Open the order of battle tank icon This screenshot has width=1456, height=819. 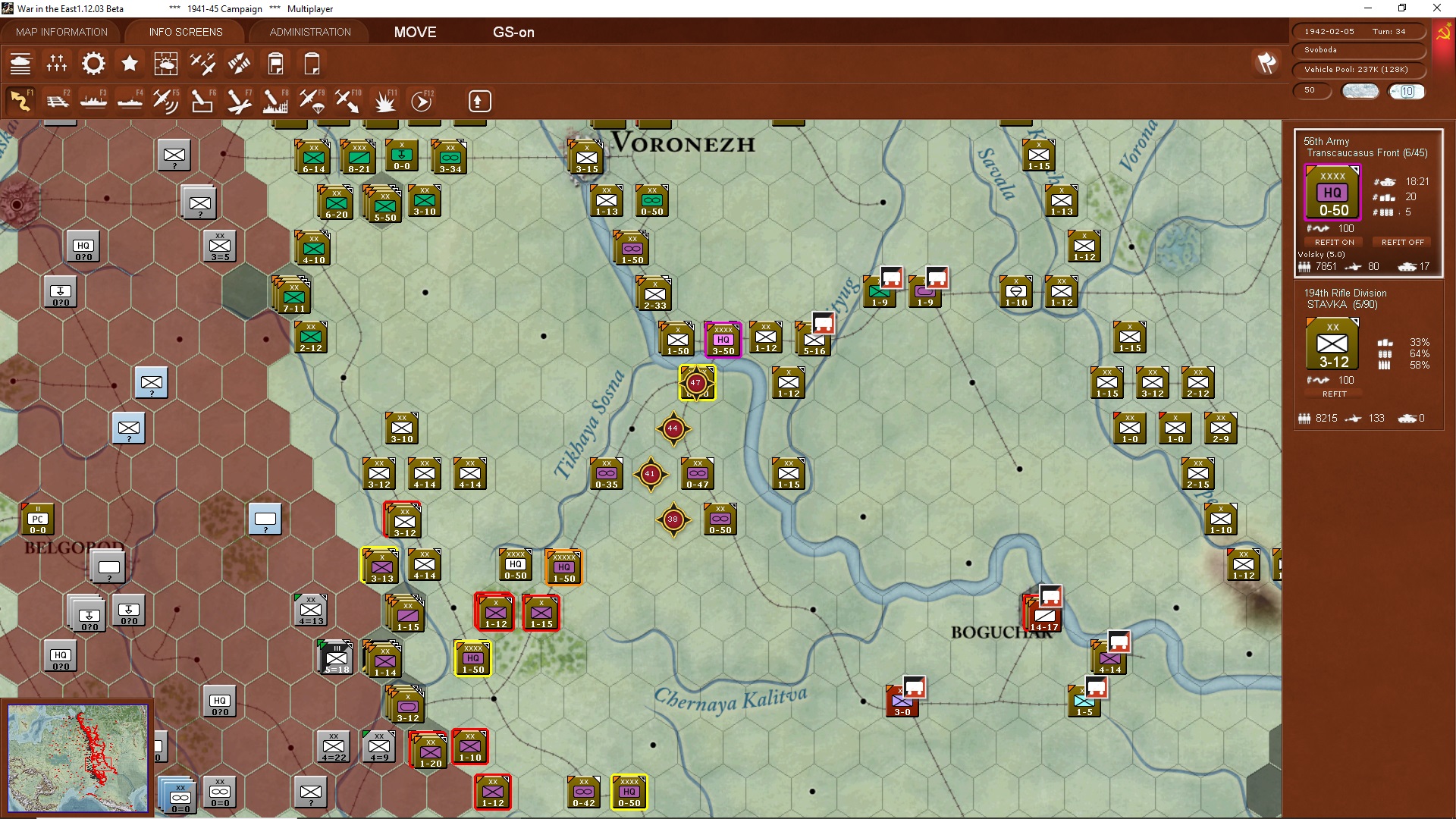20,64
